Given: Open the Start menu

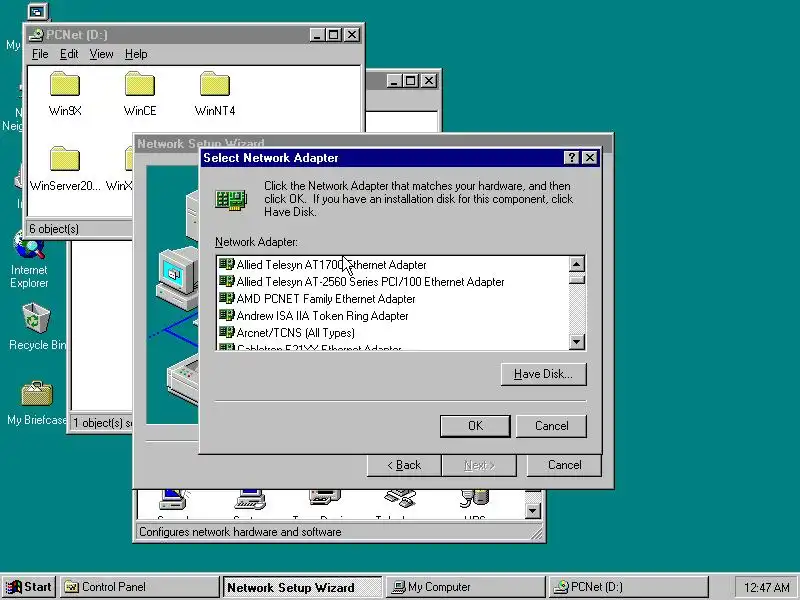Looking at the screenshot, I should tap(29, 587).
